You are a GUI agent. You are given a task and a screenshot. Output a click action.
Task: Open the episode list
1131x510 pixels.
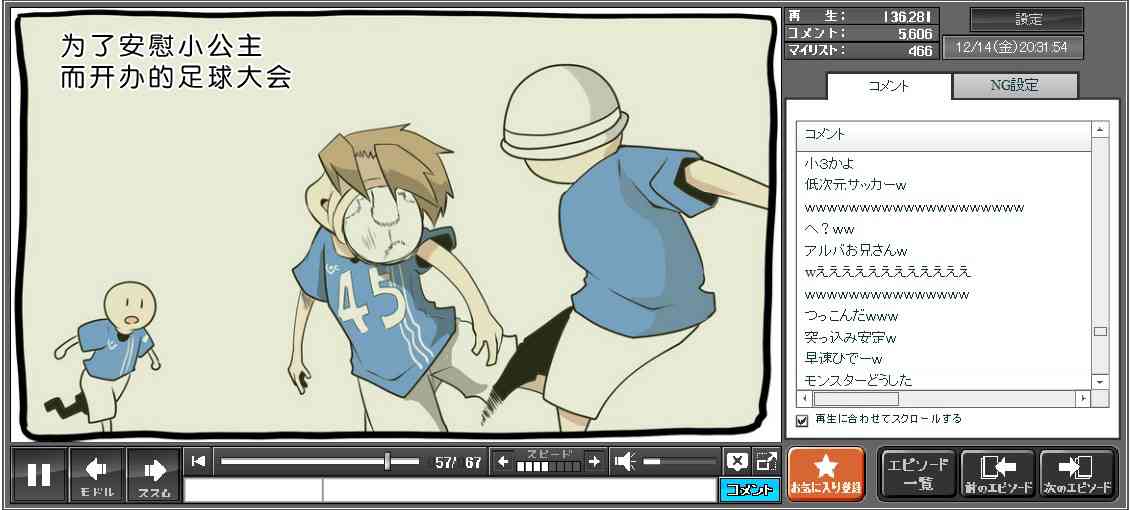pos(916,474)
